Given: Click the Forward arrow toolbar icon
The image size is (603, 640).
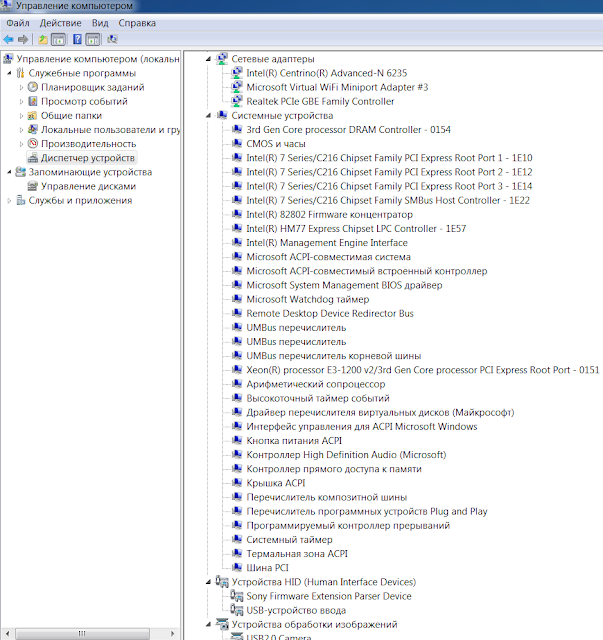Looking at the screenshot, I should tap(23, 40).
